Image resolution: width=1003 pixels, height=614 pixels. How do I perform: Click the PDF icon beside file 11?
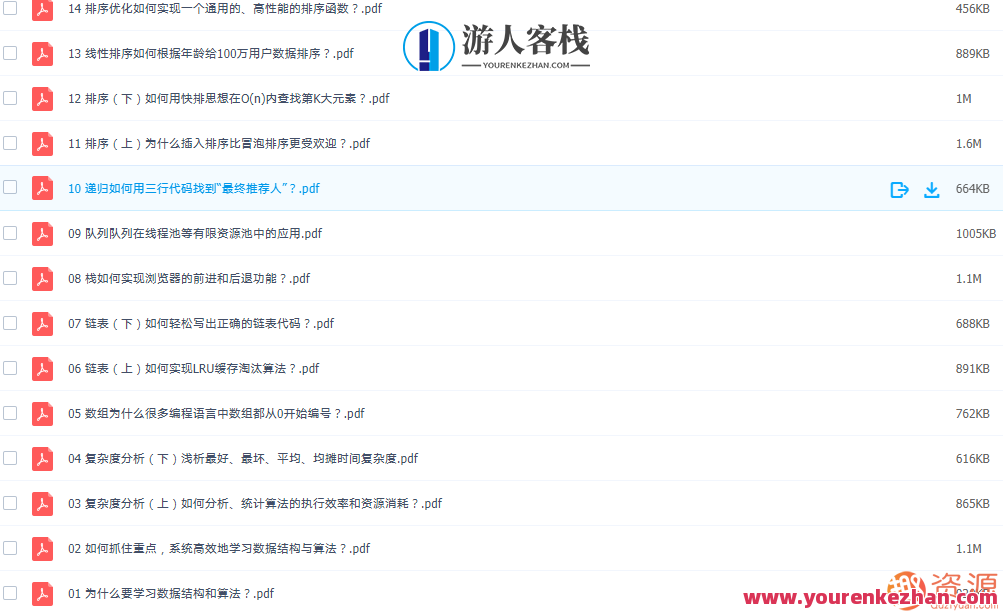(41, 143)
